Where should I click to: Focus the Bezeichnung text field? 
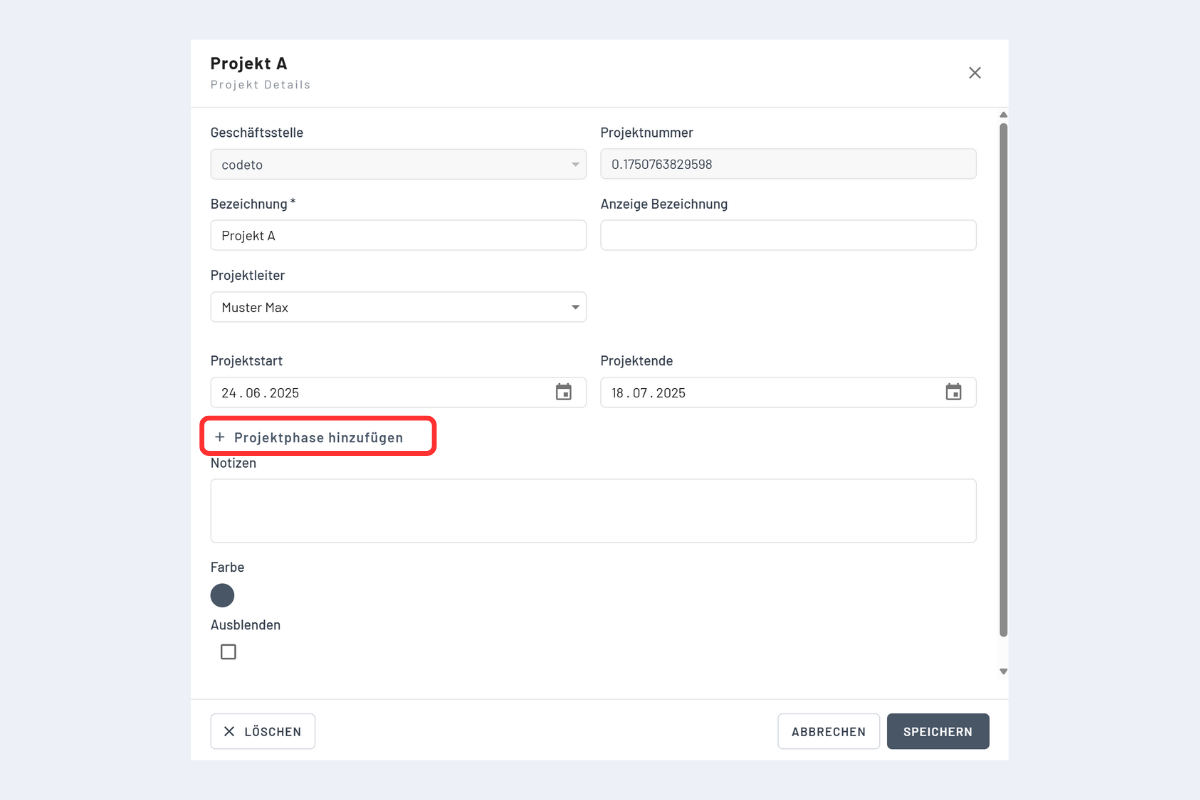pyautogui.click(x=398, y=235)
